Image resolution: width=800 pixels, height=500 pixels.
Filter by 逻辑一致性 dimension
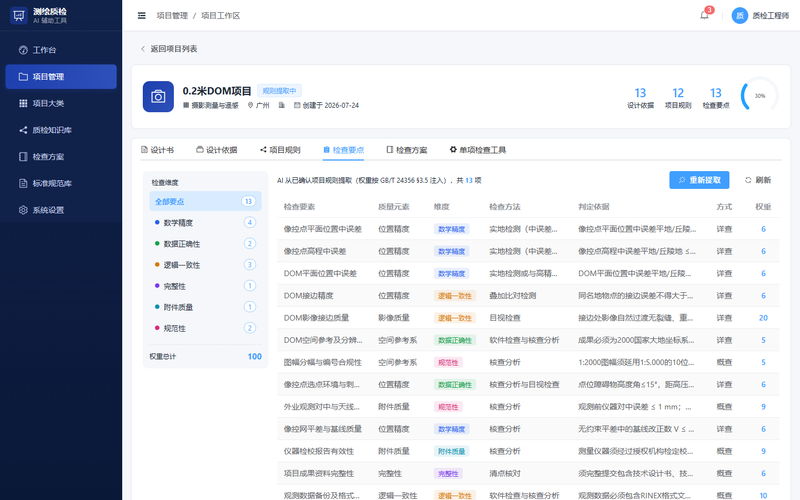[x=205, y=265]
